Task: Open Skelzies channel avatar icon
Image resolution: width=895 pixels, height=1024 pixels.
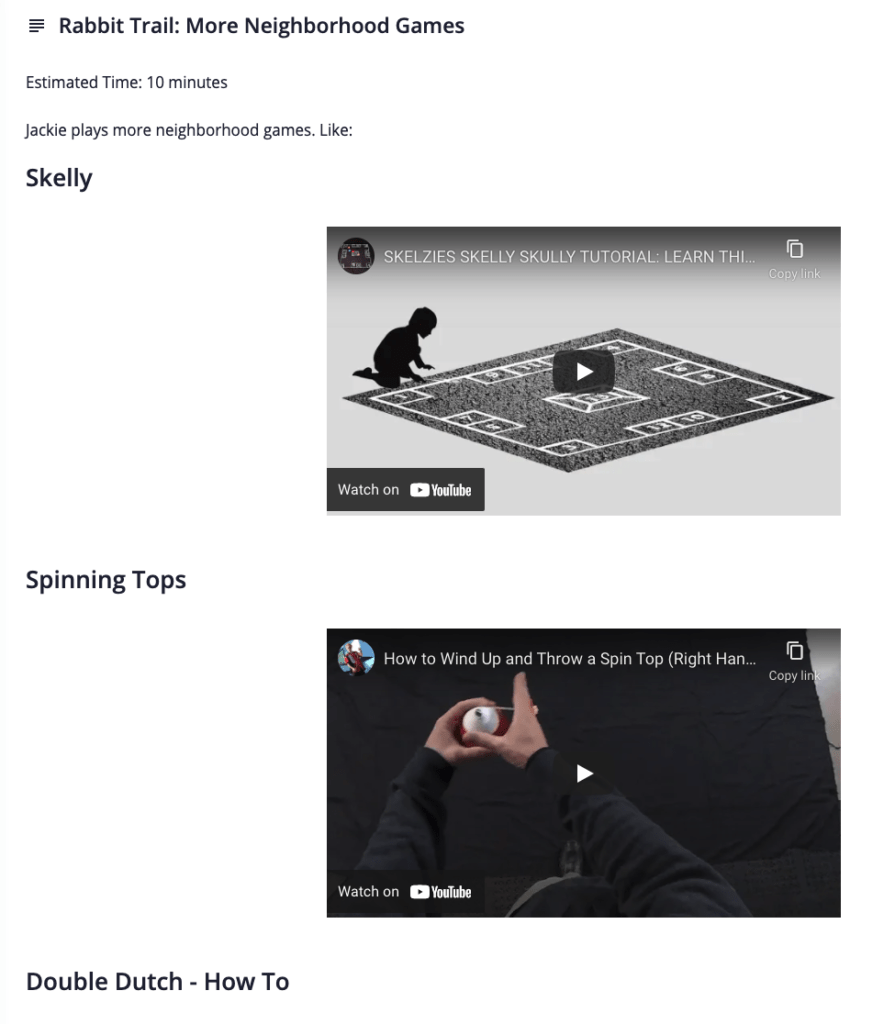Action: click(x=356, y=255)
